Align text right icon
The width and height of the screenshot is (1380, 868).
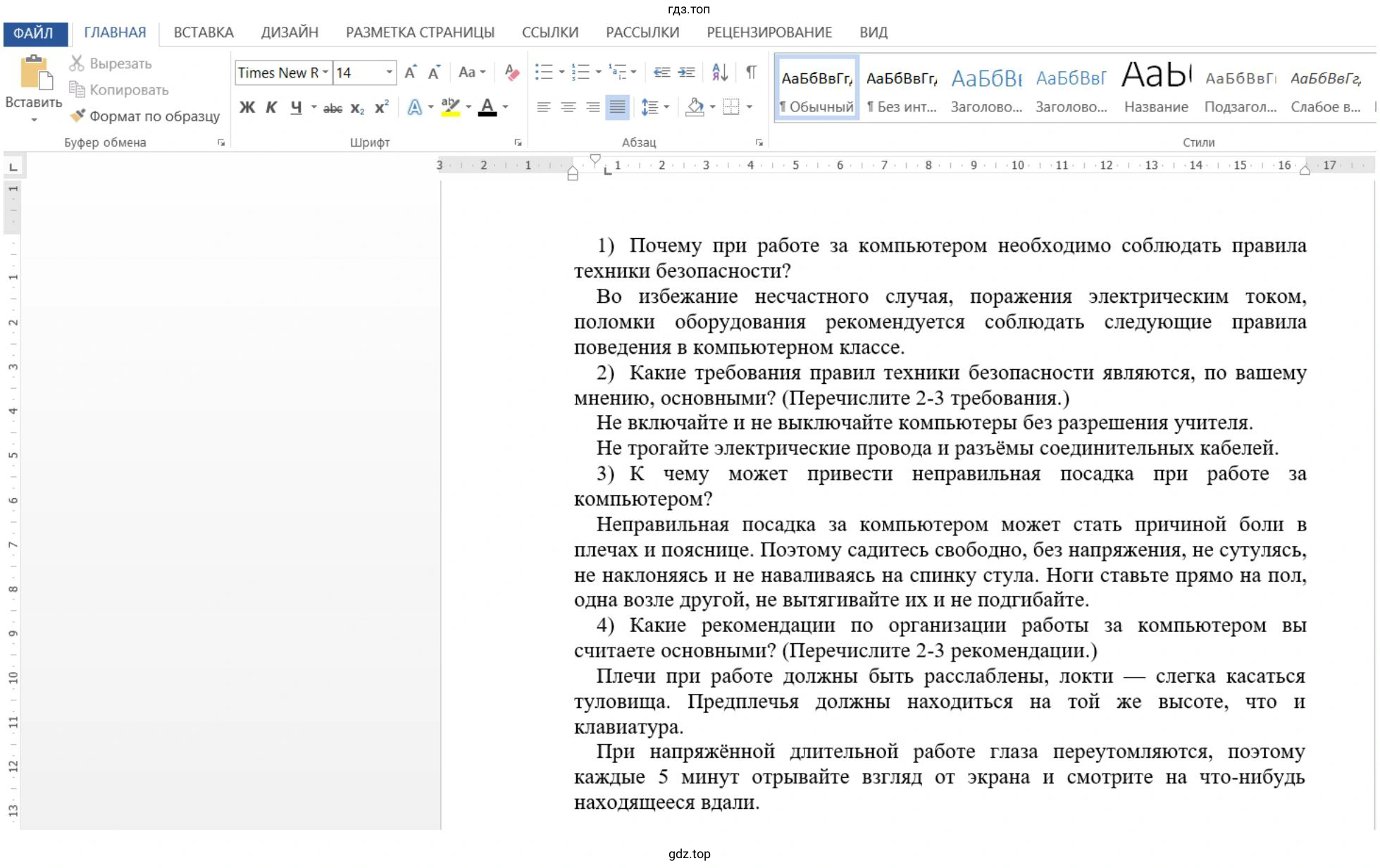(593, 107)
